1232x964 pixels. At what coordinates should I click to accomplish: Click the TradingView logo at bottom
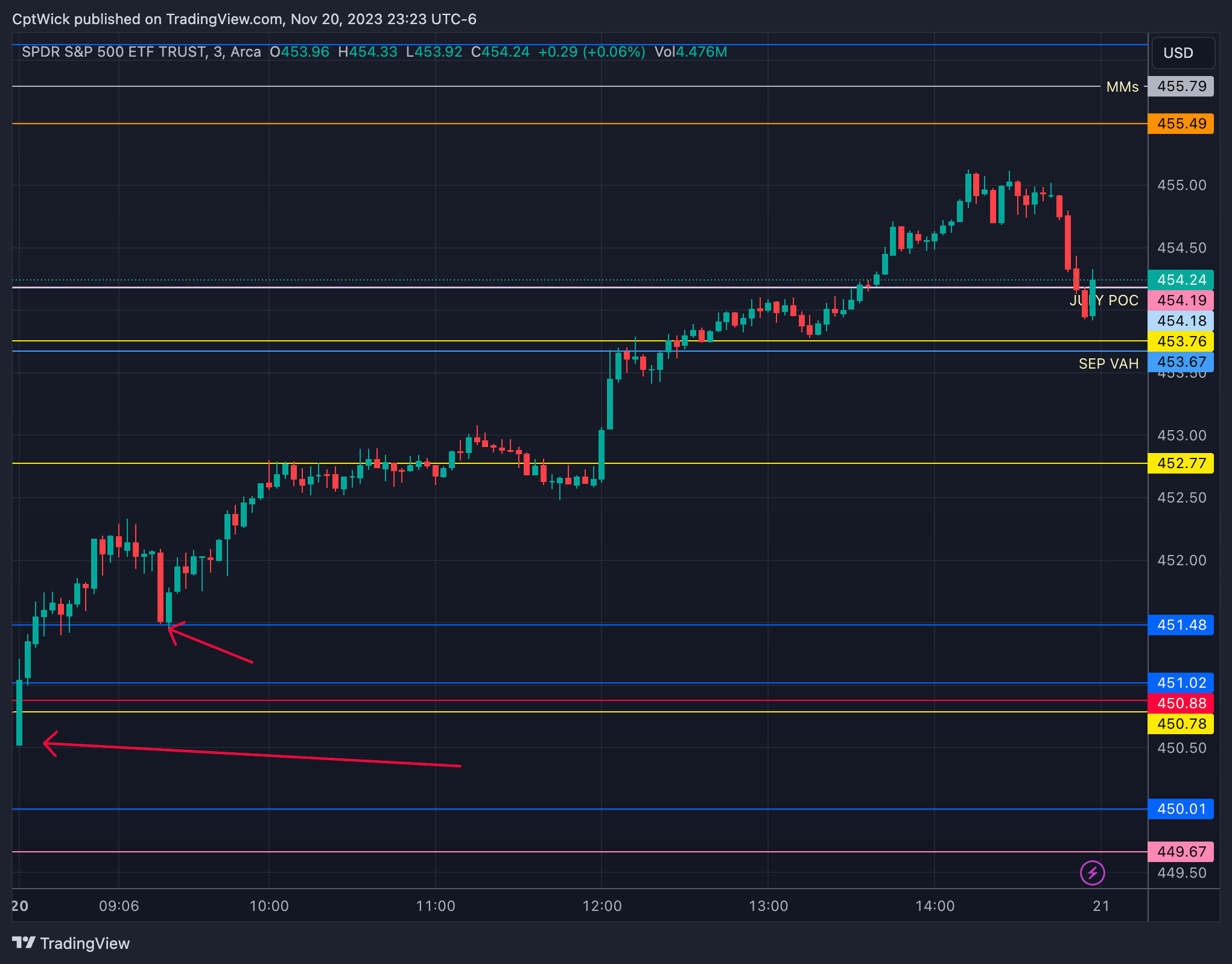[x=71, y=943]
